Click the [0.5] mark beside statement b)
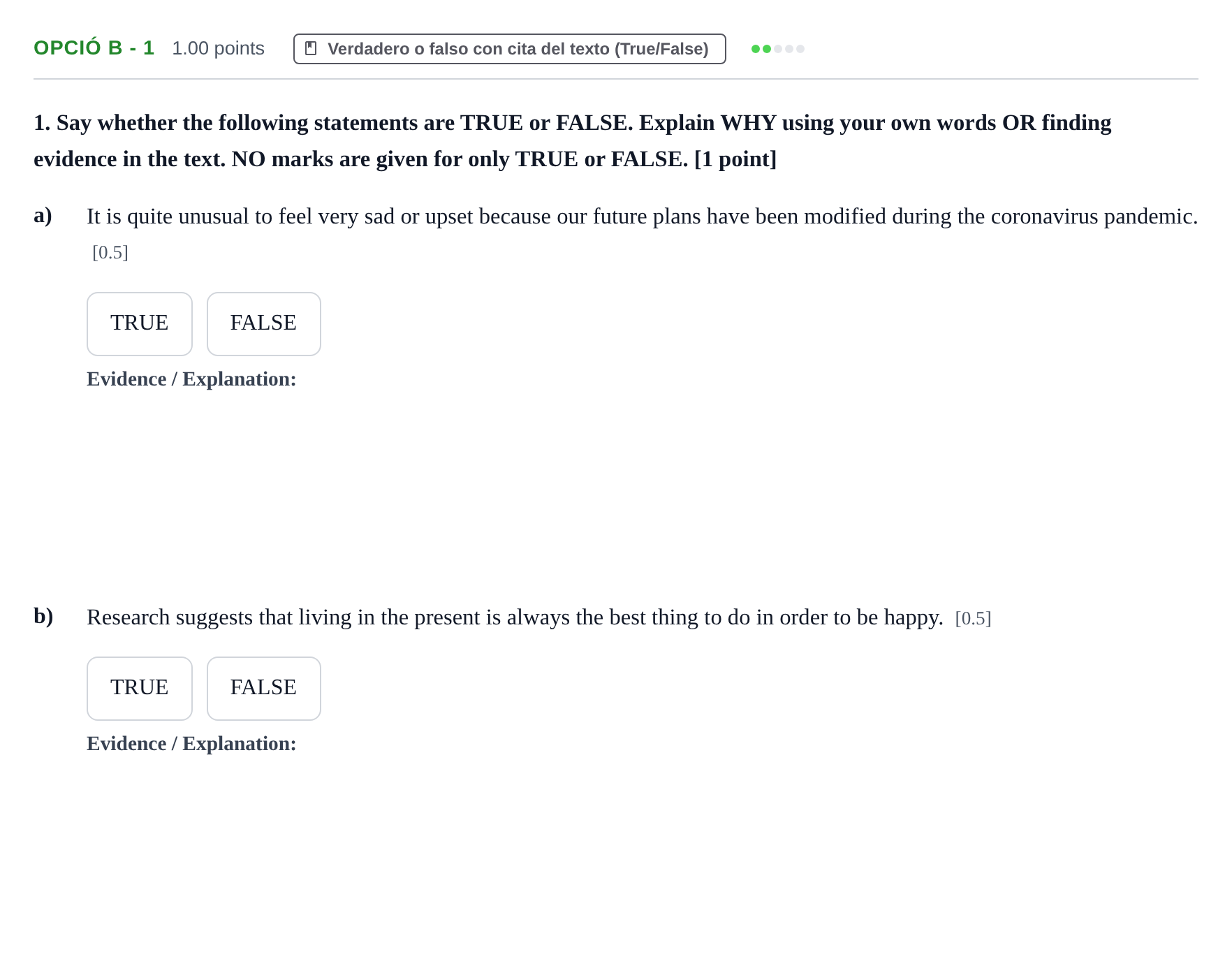The image size is (1232, 975). pyautogui.click(x=973, y=619)
